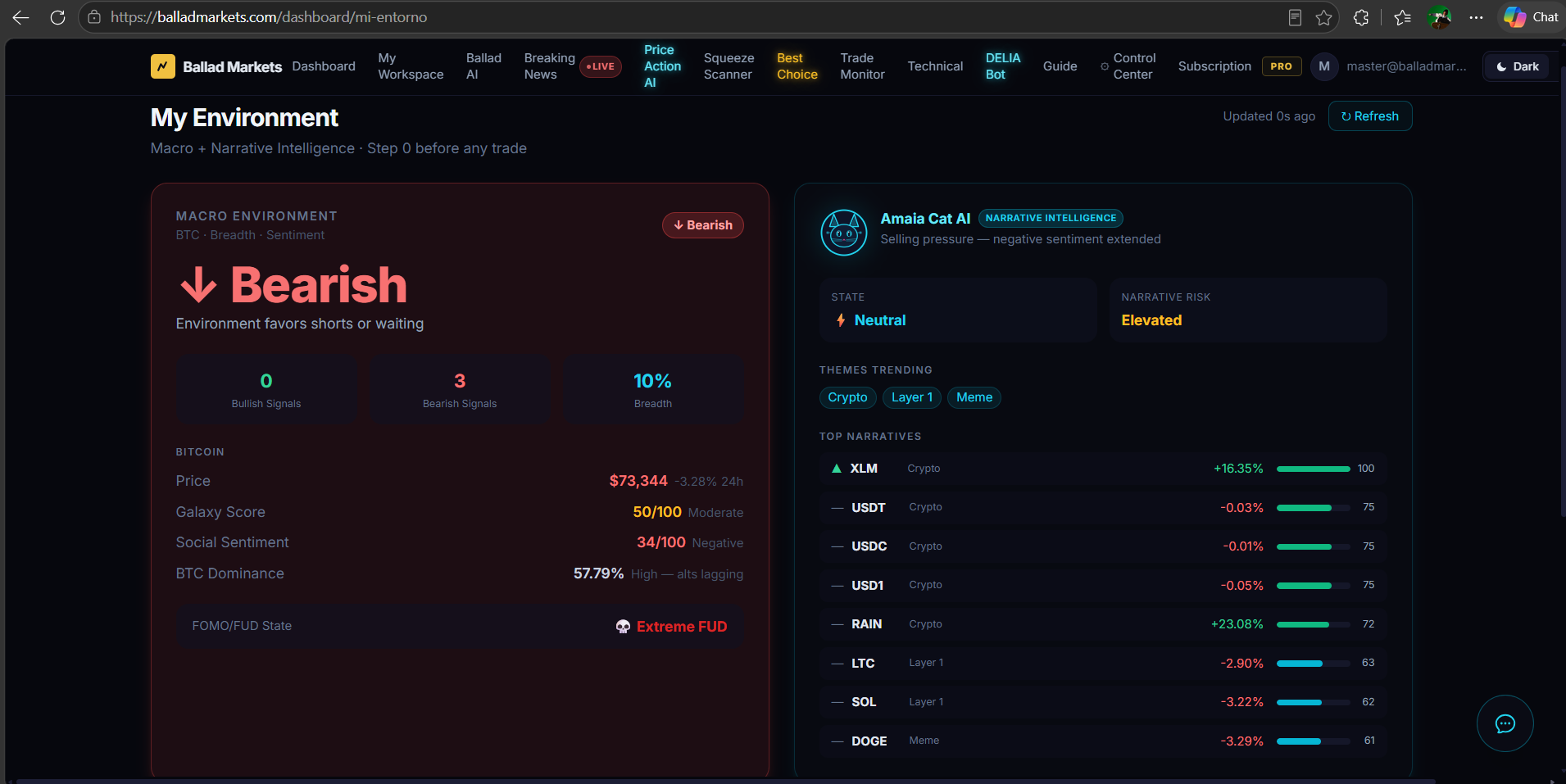This screenshot has height=784, width=1566.
Task: Select the Meme trending theme chip
Action: coord(974,397)
